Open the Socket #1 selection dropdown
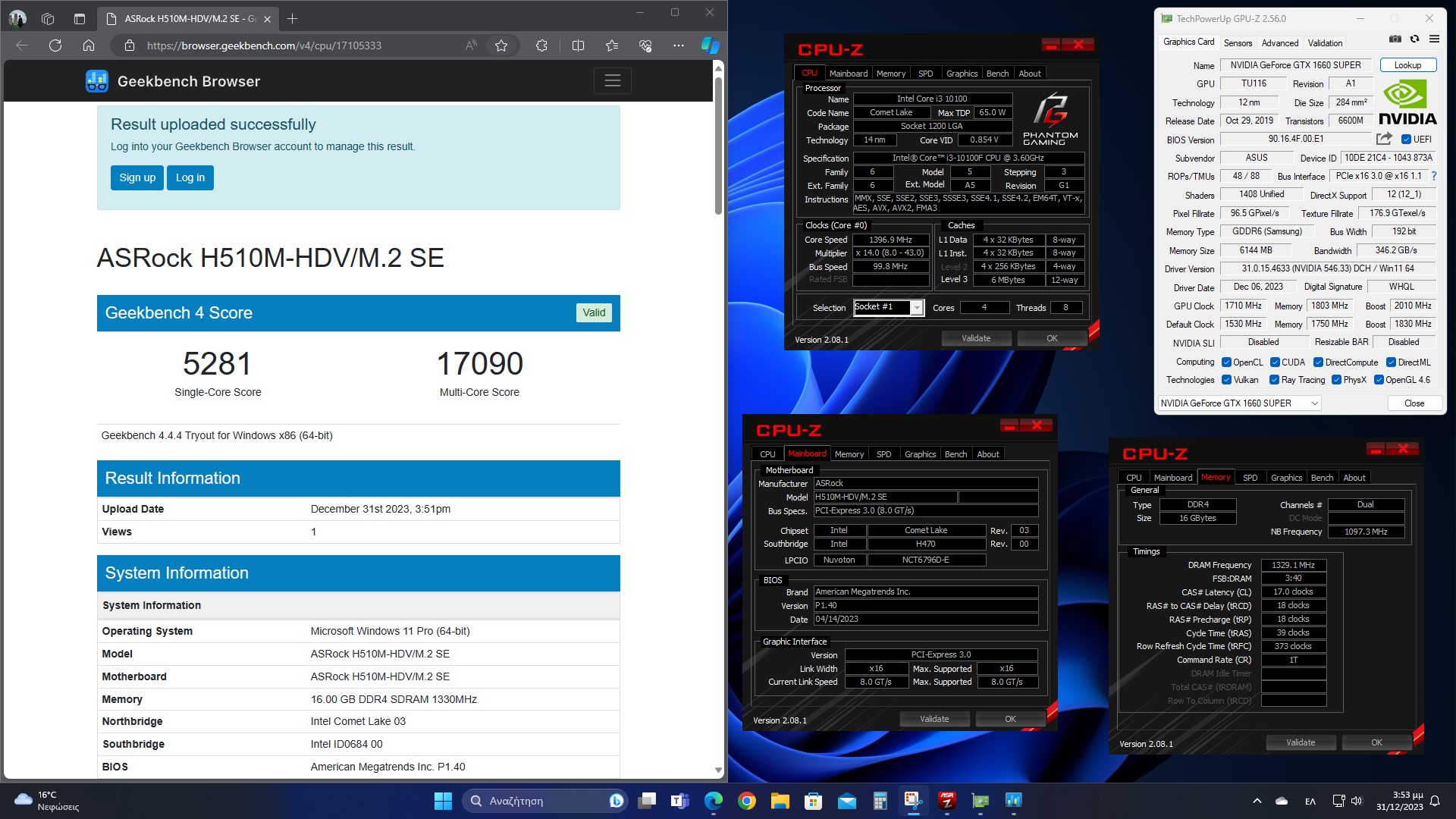Image resolution: width=1456 pixels, height=819 pixels. point(889,307)
